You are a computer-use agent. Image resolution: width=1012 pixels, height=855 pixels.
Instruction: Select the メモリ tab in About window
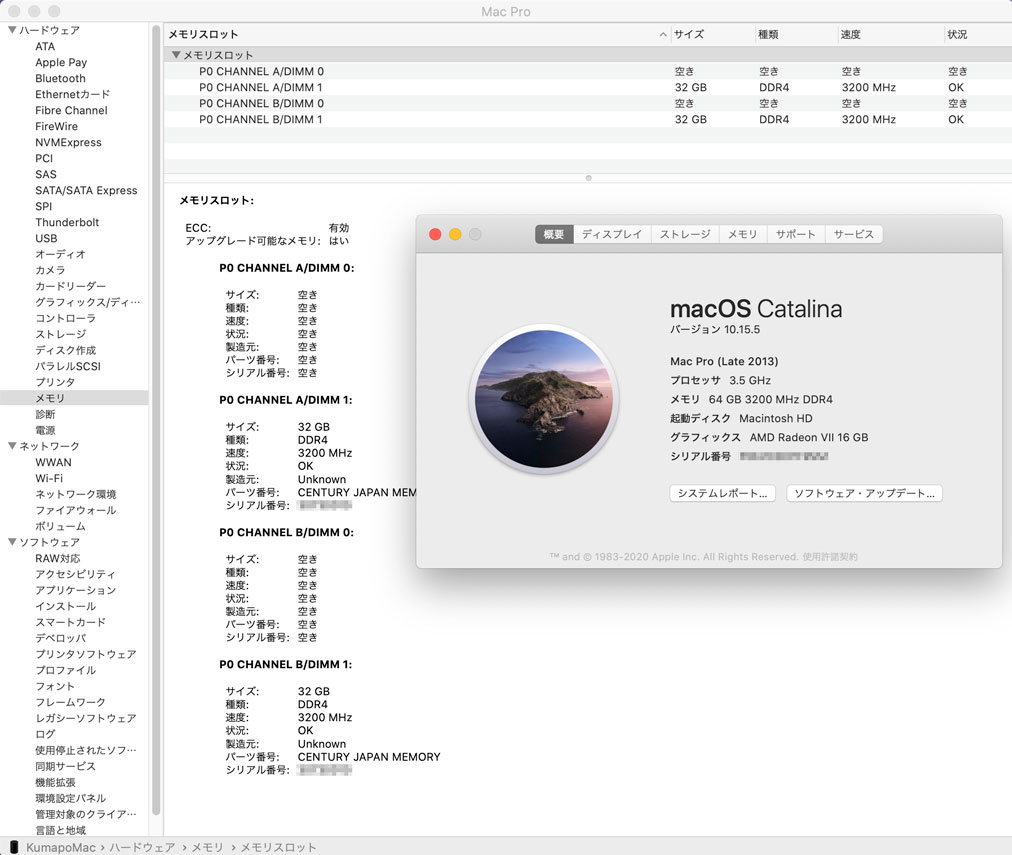coord(742,234)
